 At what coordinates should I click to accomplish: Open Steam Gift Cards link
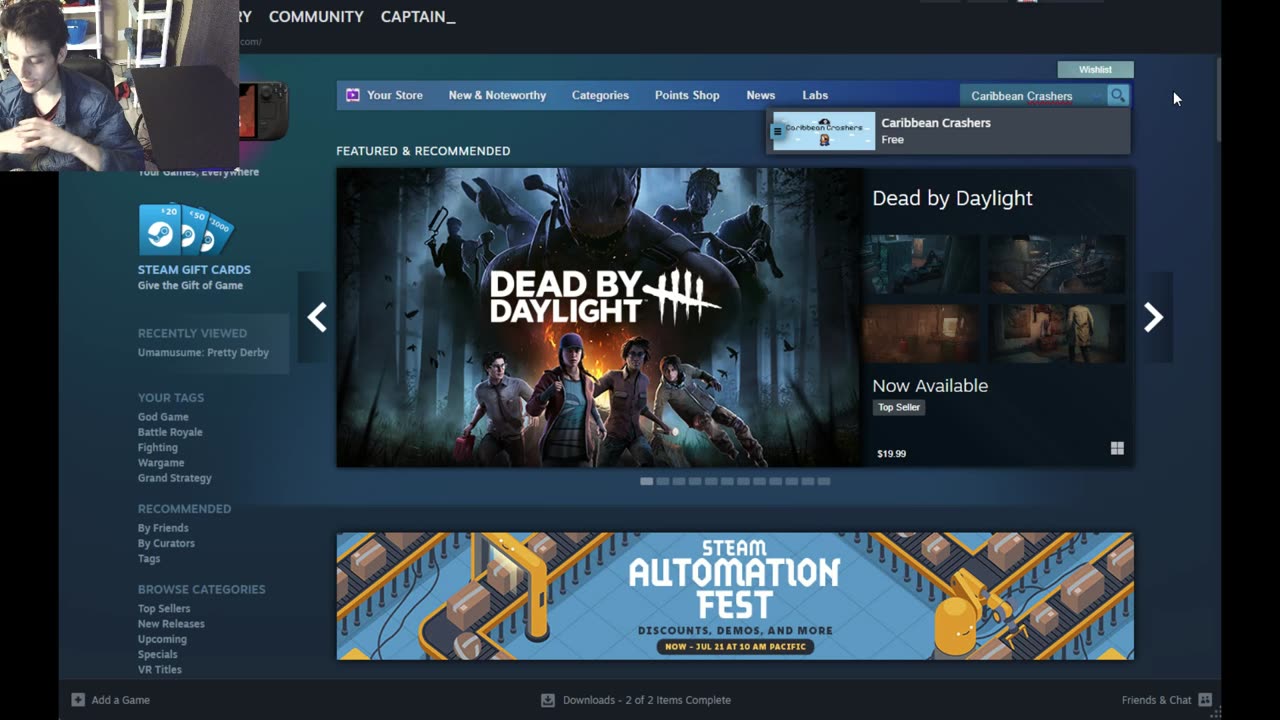(194, 270)
